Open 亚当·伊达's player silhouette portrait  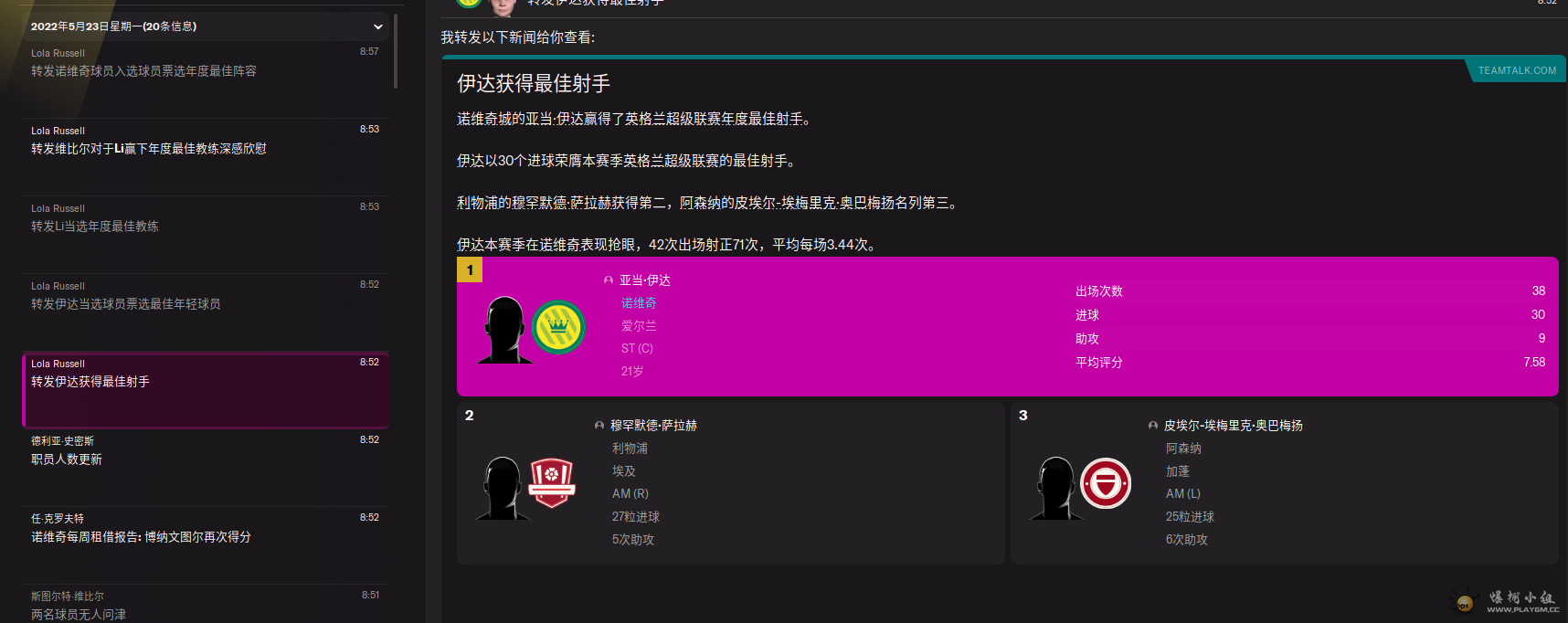coord(503,330)
